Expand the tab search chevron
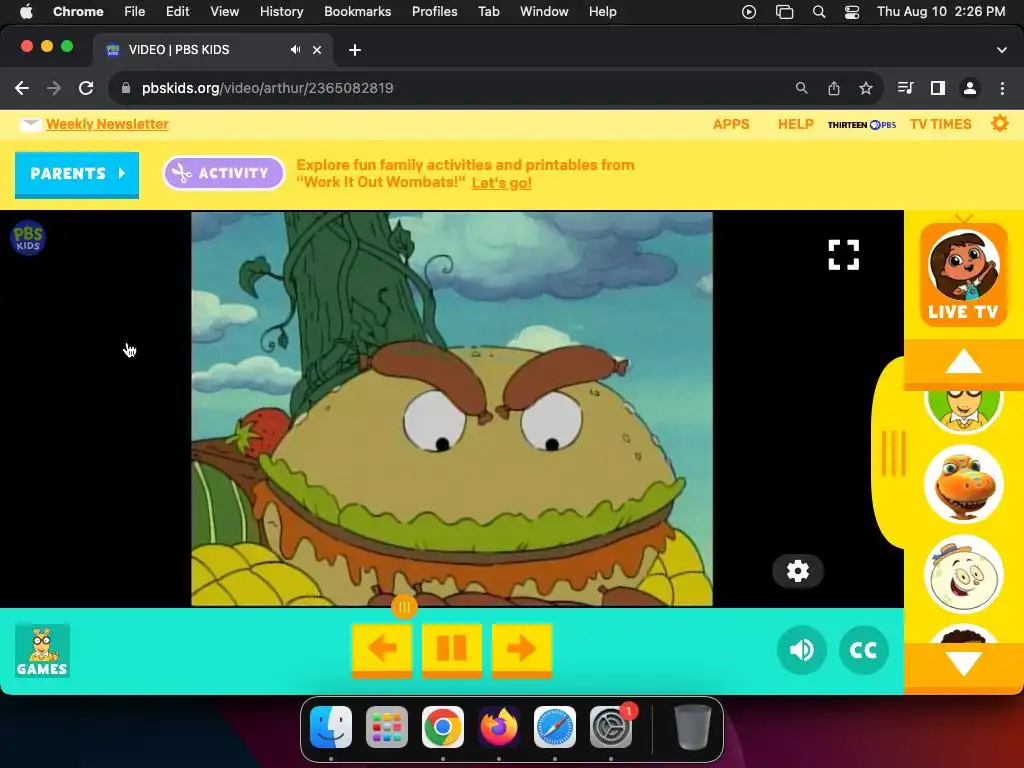 (x=1001, y=50)
